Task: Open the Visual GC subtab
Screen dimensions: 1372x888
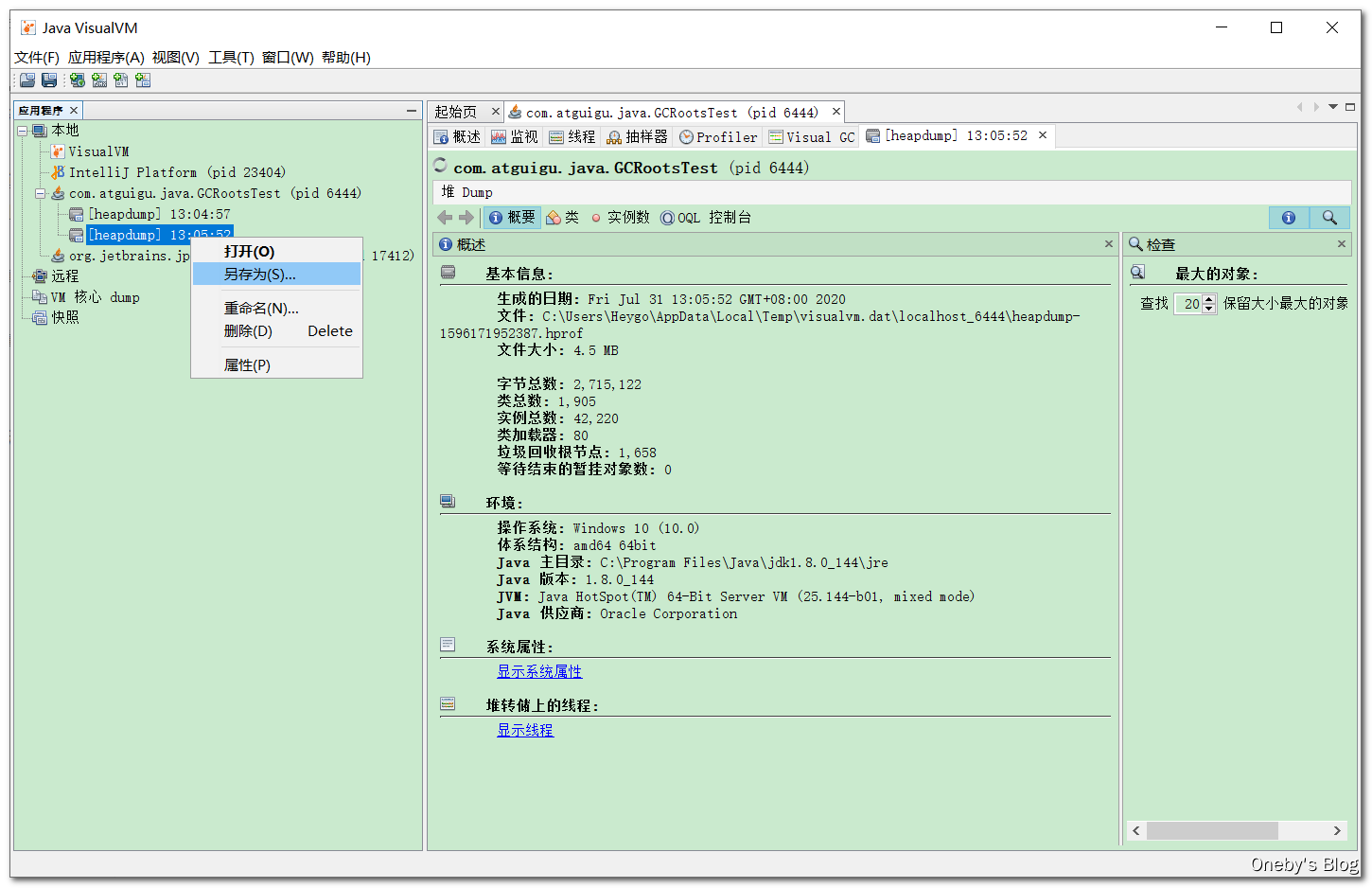Action: (812, 137)
